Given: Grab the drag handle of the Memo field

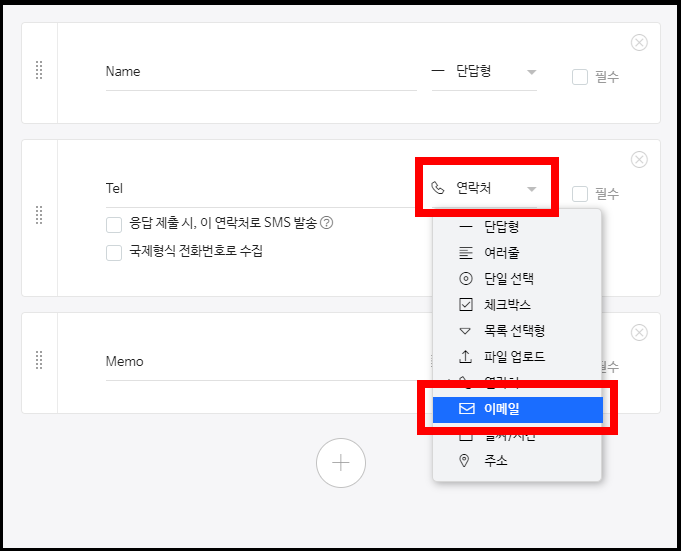Looking at the screenshot, I should 39,360.
